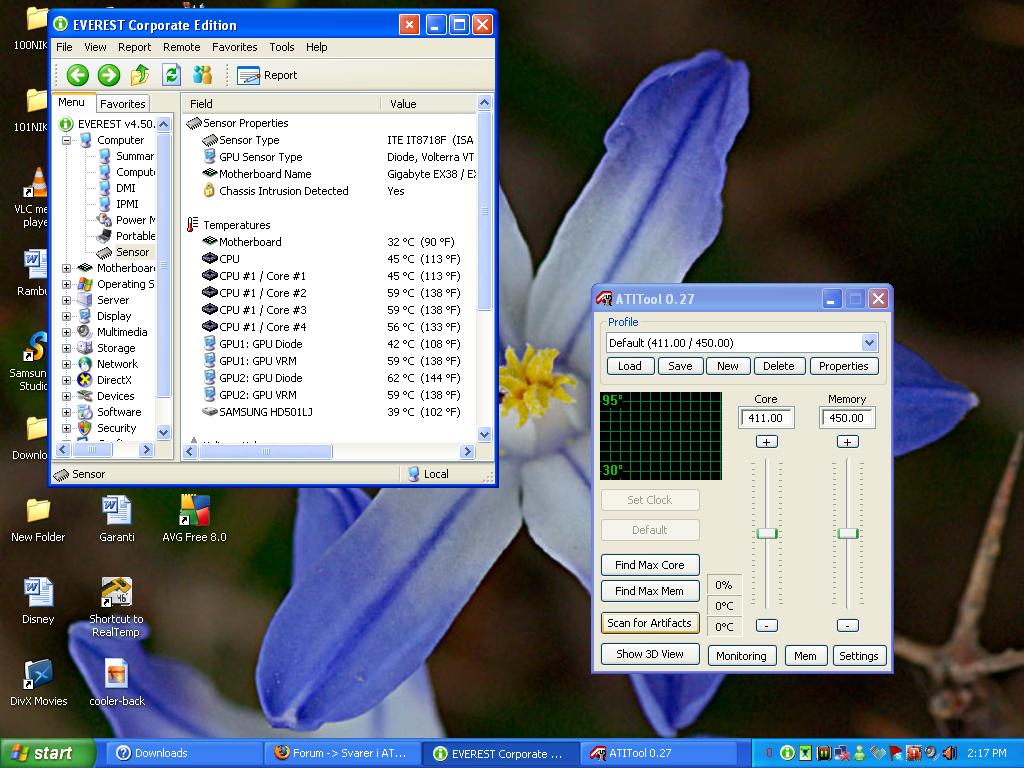Screen dimensions: 1024x768
Task: Click the EVEREST info icon in system tray
Action: [788, 753]
